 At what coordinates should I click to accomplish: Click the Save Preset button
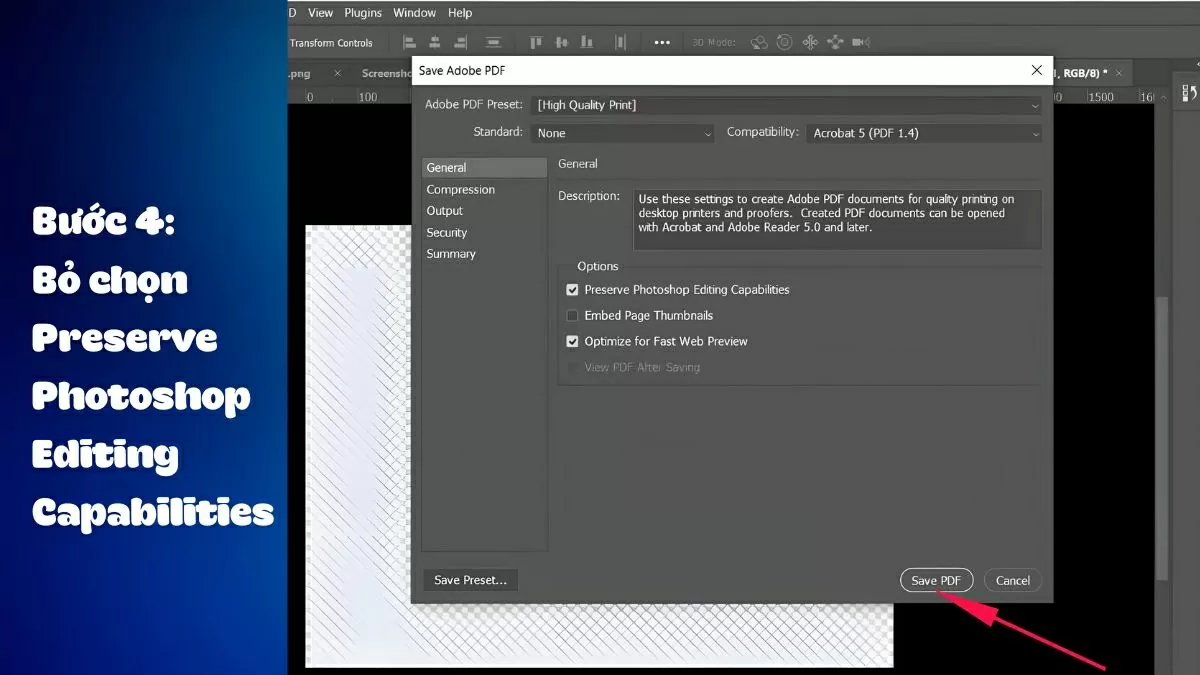(470, 580)
